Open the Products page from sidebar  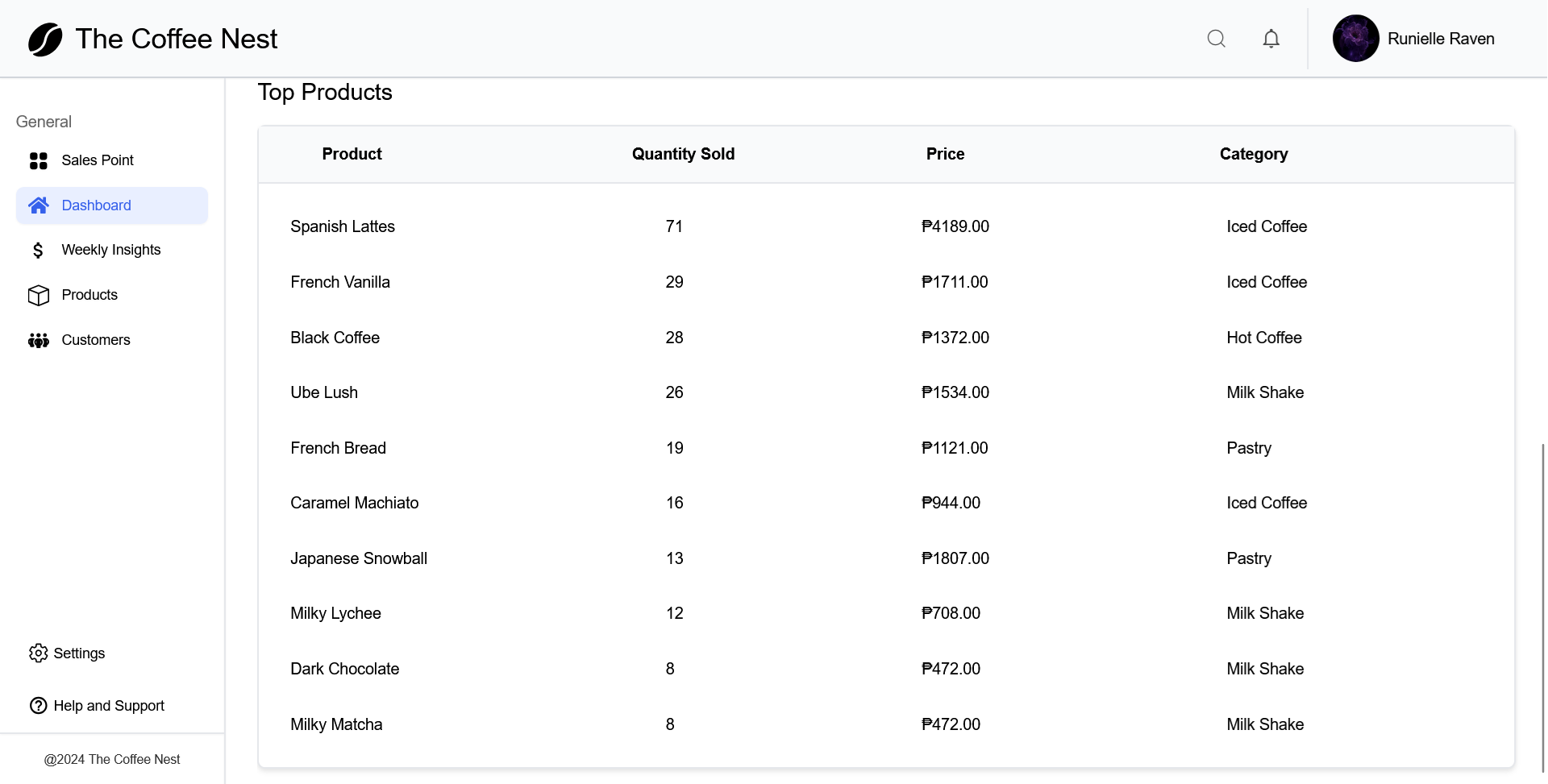90,295
